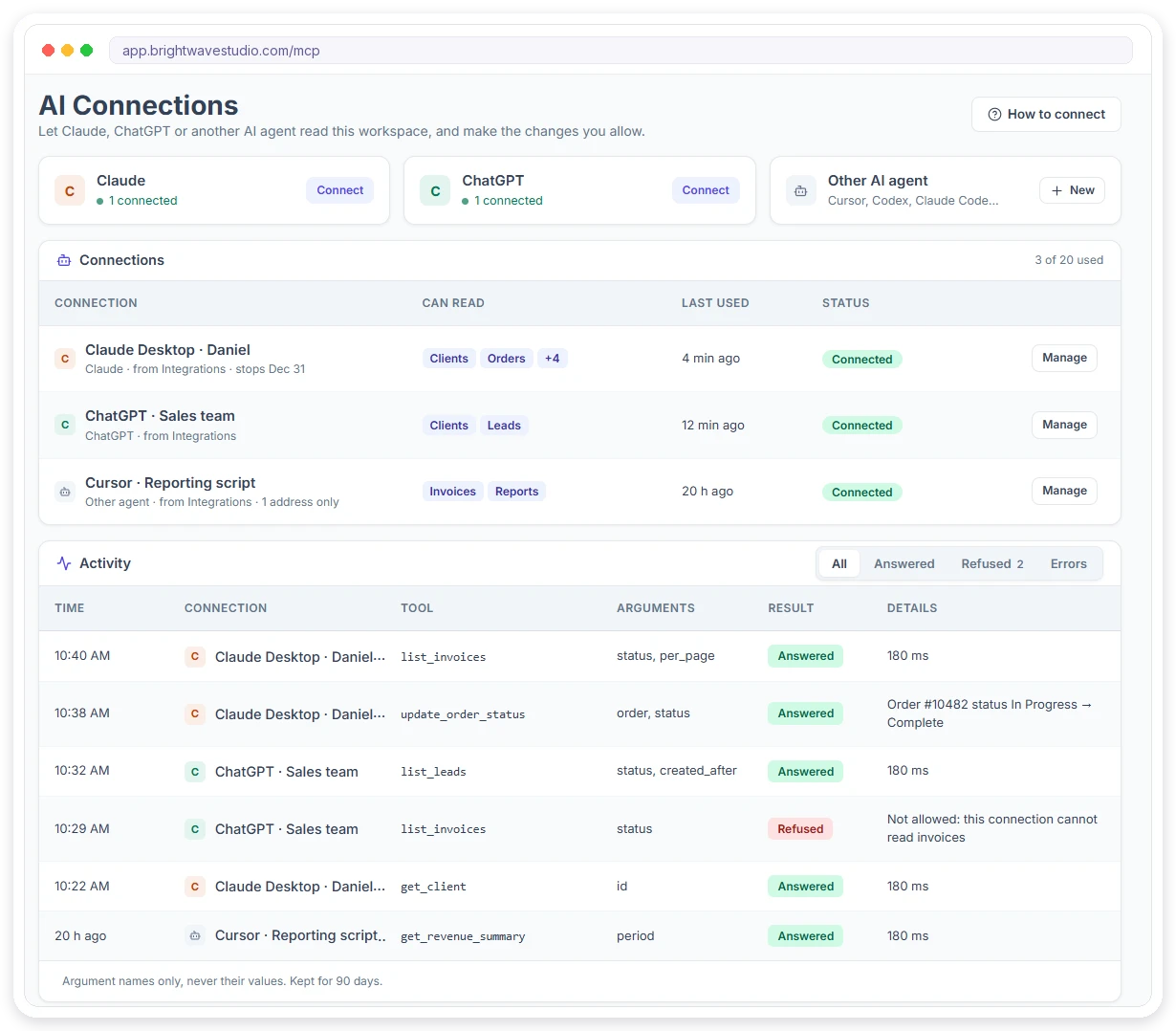The width and height of the screenshot is (1176, 1031).
Task: Click the '4 min ago' last used value
Action: [710, 358]
